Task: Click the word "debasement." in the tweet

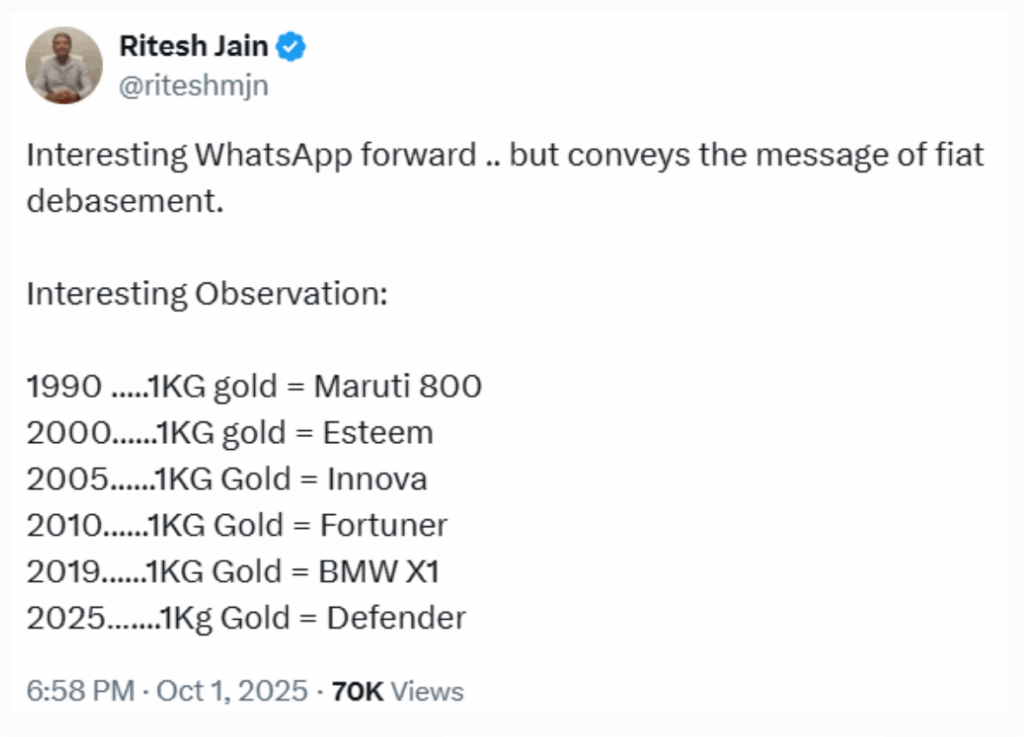Action: pyautogui.click(x=124, y=201)
